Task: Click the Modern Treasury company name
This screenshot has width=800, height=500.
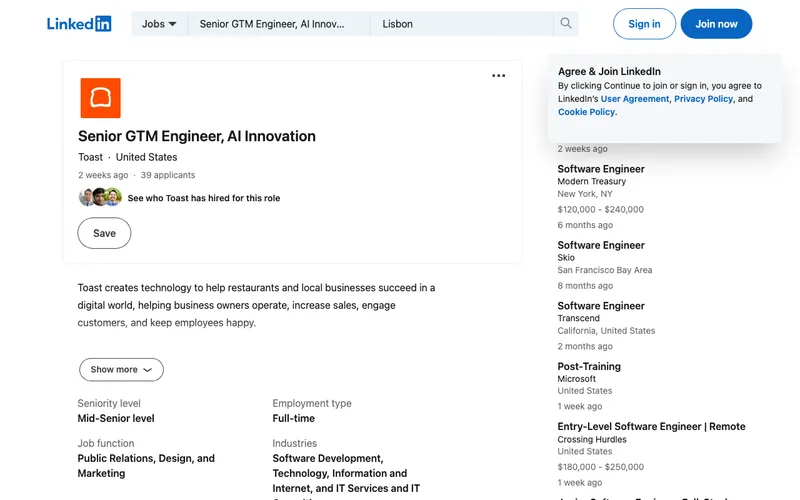Action: 591,182
